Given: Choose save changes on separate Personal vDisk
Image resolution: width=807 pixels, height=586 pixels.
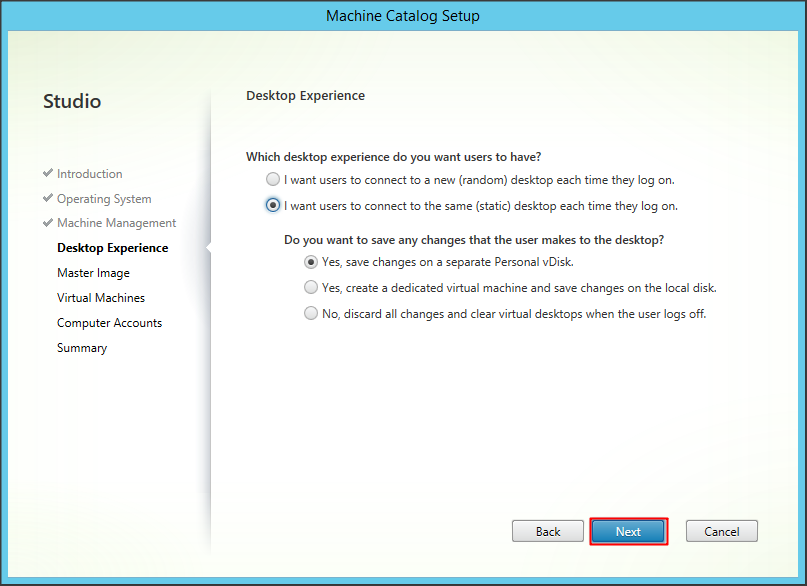Looking at the screenshot, I should [311, 262].
